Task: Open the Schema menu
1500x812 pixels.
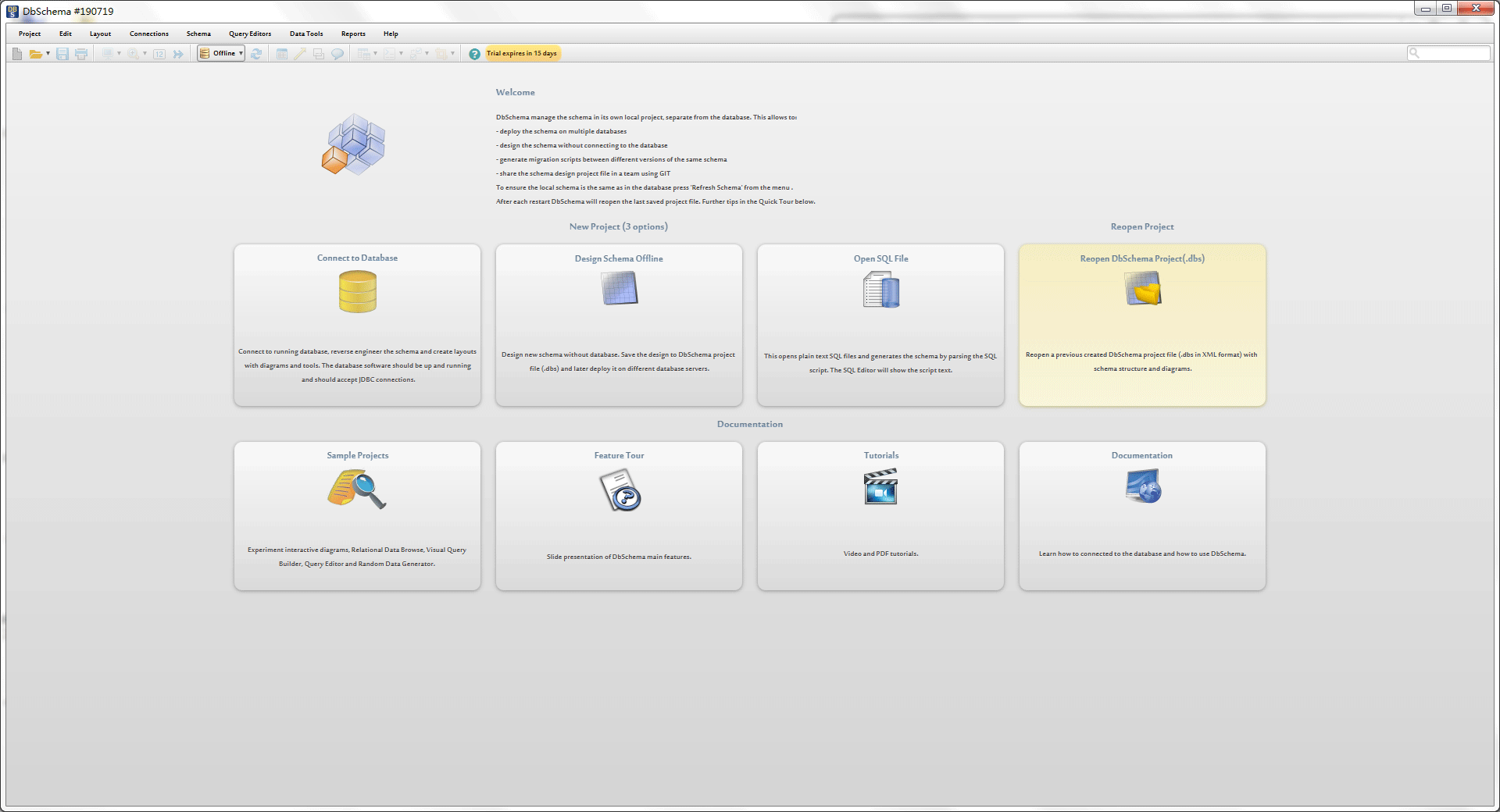Action: (198, 34)
